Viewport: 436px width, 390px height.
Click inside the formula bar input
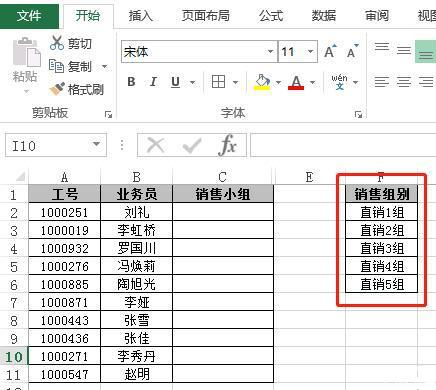tap(343, 145)
